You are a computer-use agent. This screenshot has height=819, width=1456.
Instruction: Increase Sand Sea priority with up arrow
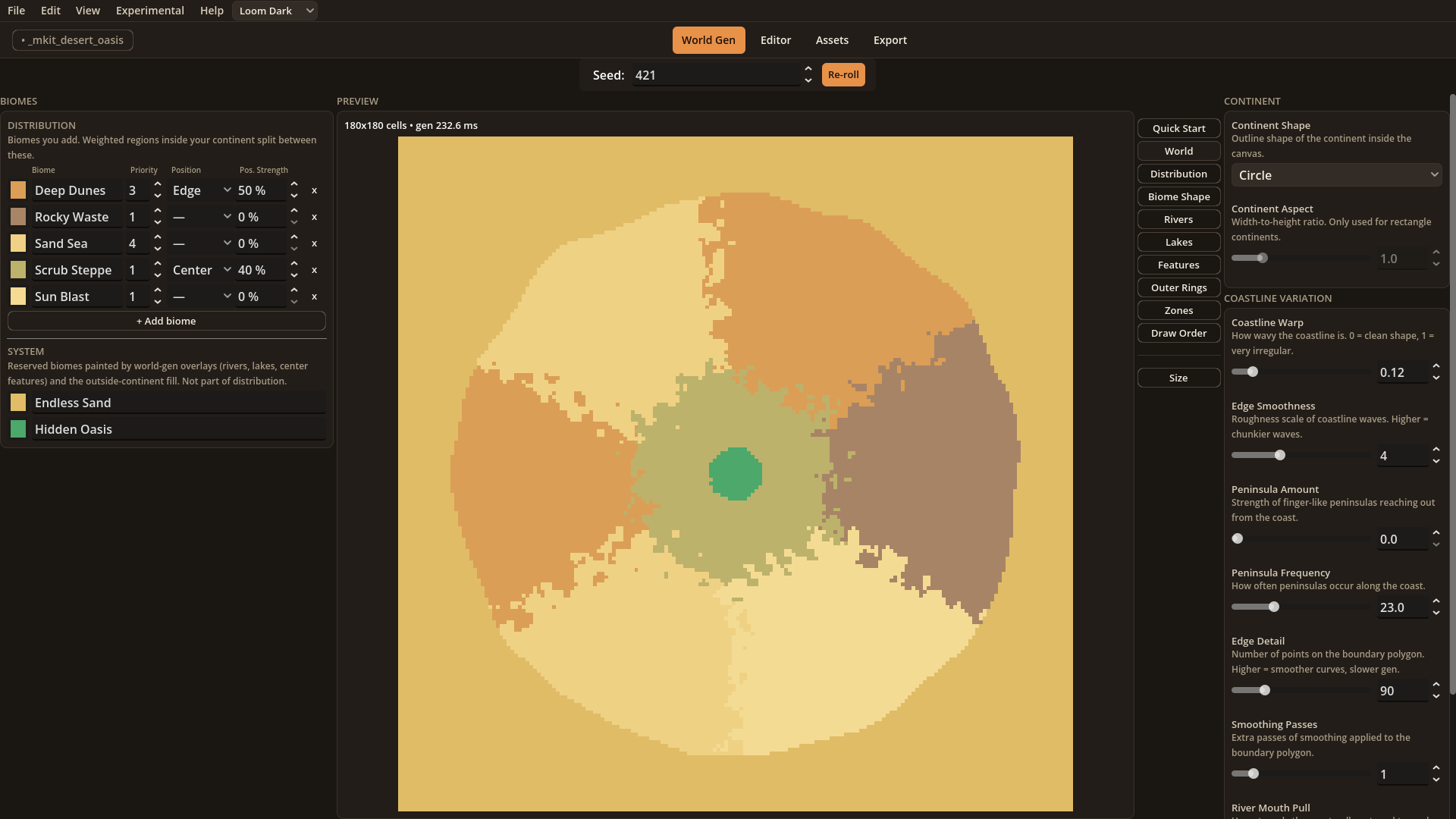pos(158,238)
